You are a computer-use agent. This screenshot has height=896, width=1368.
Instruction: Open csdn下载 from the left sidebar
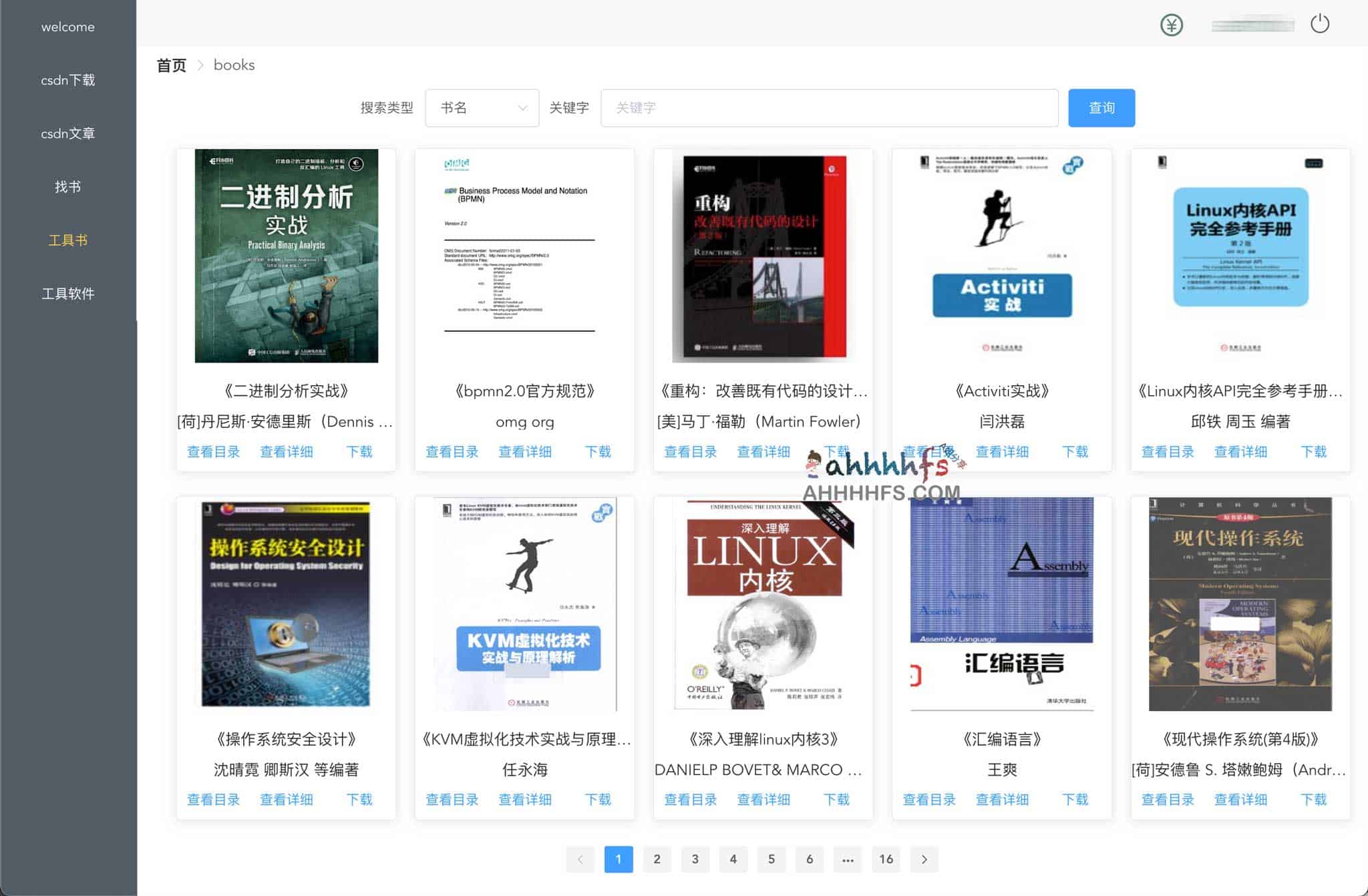coord(68,79)
